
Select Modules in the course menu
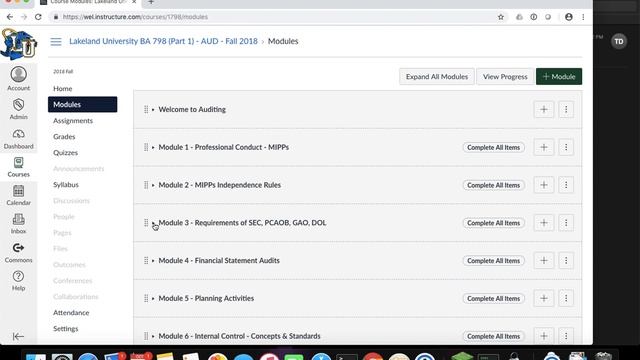tap(82, 104)
